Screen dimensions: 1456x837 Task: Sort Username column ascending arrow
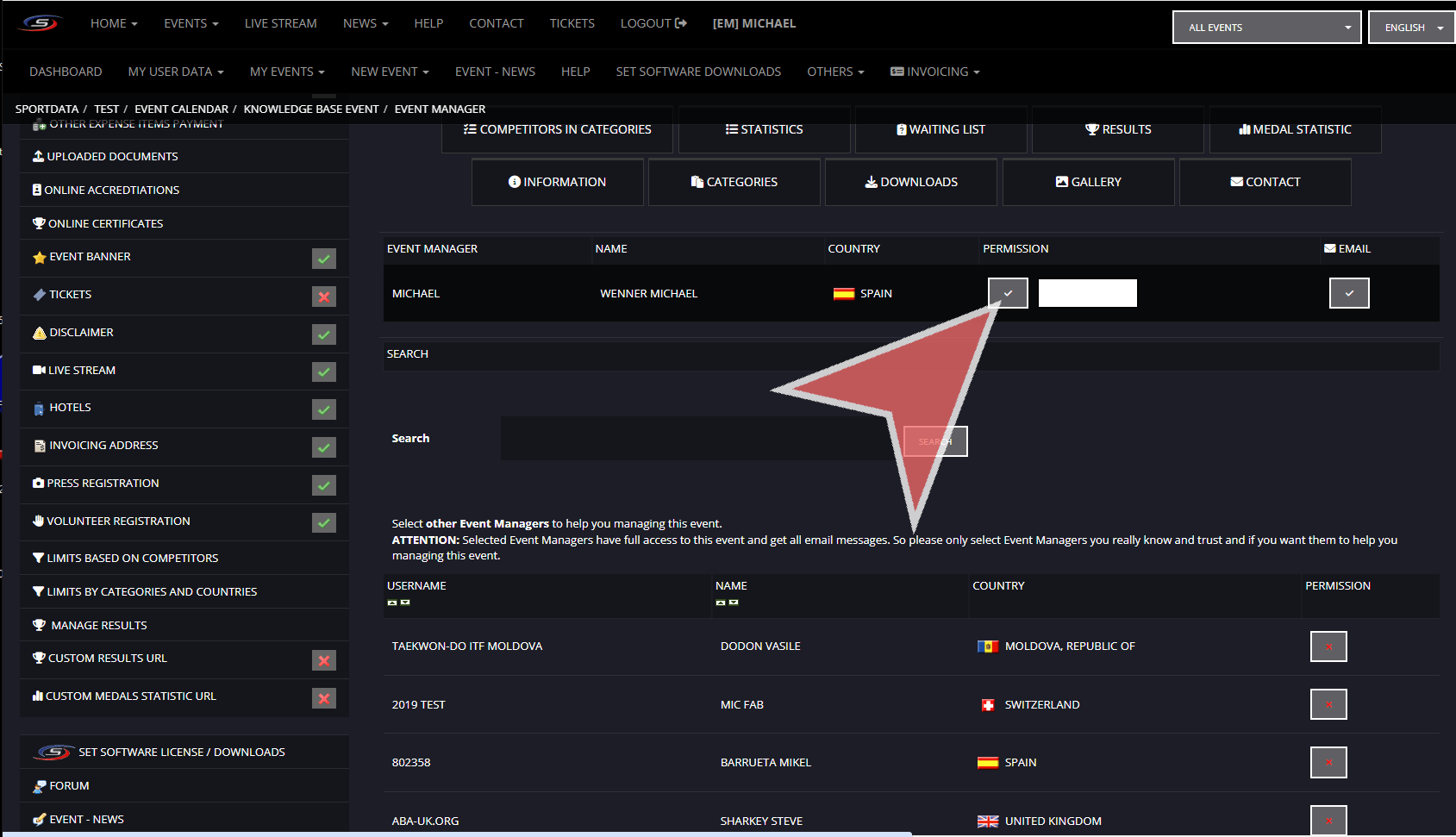point(392,603)
